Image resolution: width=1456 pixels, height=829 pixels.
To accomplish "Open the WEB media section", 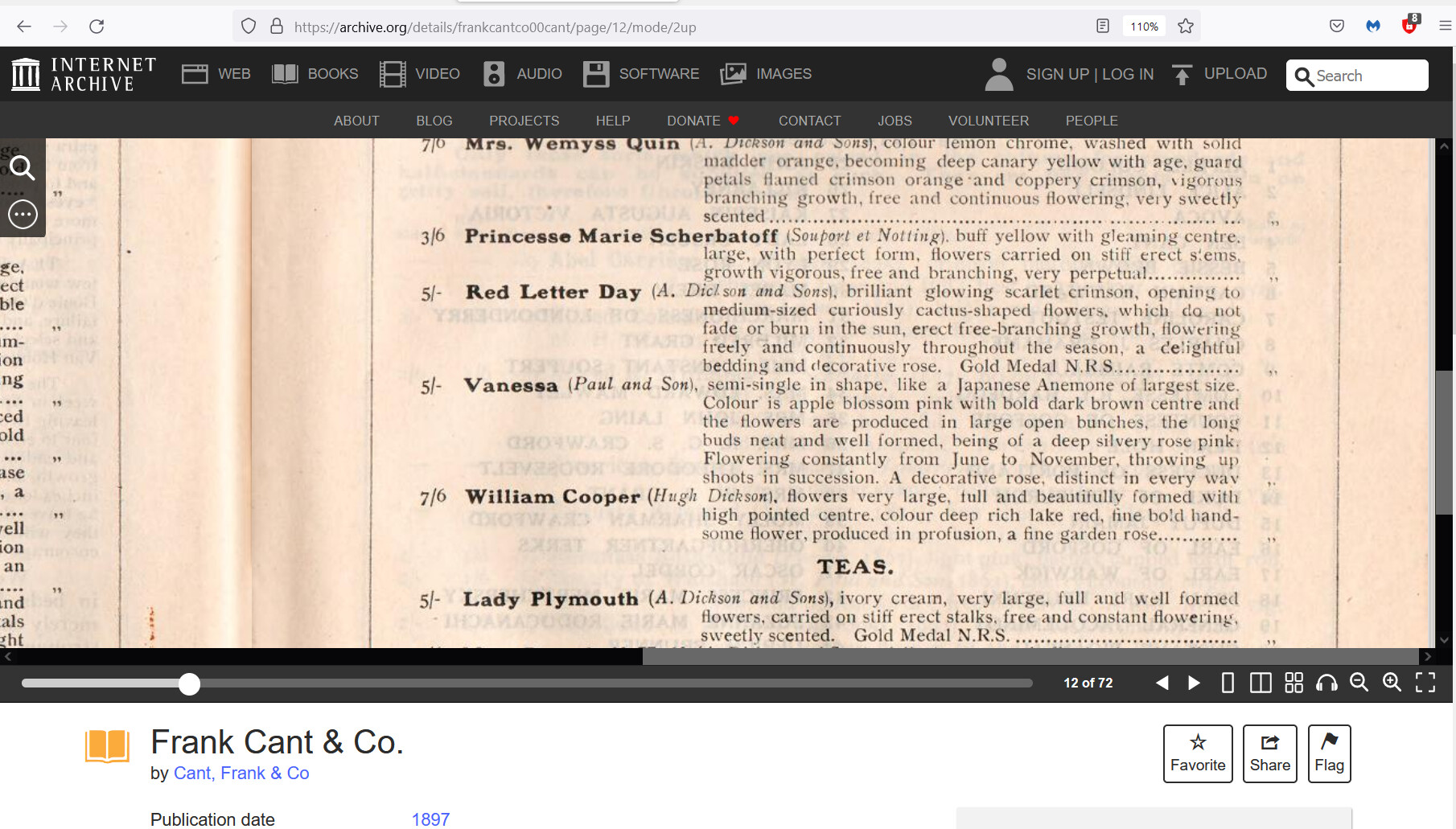I will [216, 74].
